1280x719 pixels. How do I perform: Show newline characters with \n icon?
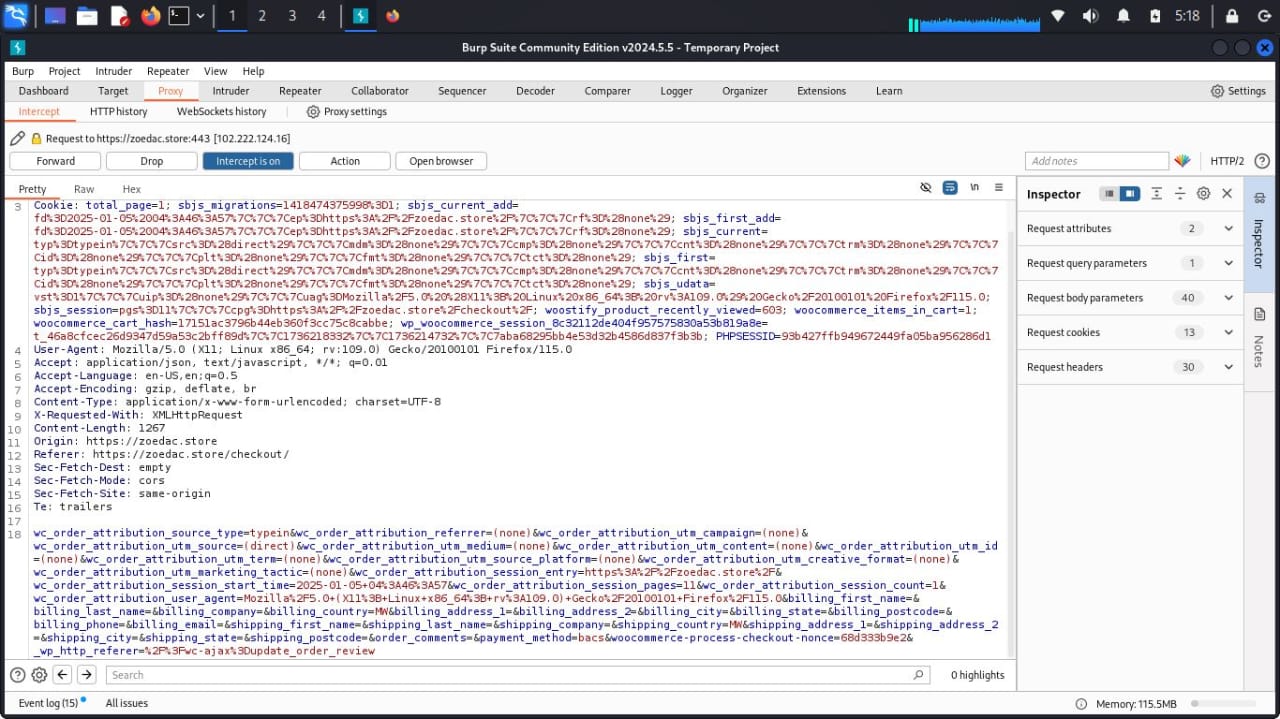974,188
